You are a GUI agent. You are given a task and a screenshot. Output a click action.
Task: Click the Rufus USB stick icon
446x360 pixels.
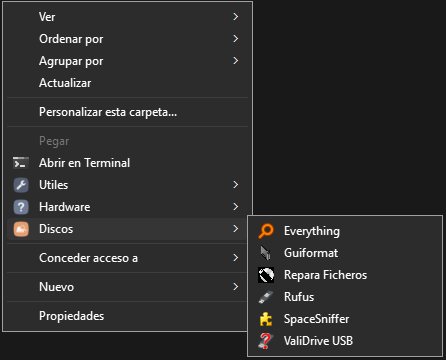click(x=266, y=297)
